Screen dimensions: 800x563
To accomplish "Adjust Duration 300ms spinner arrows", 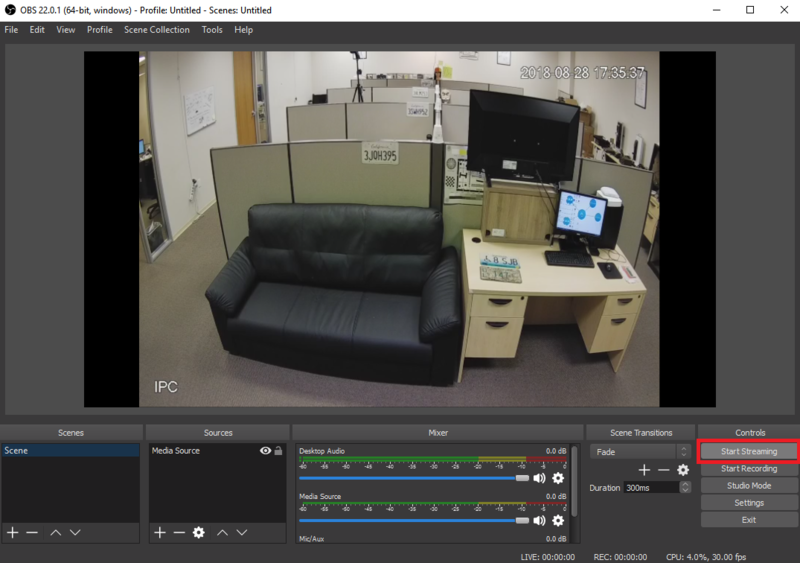I will (x=685, y=487).
